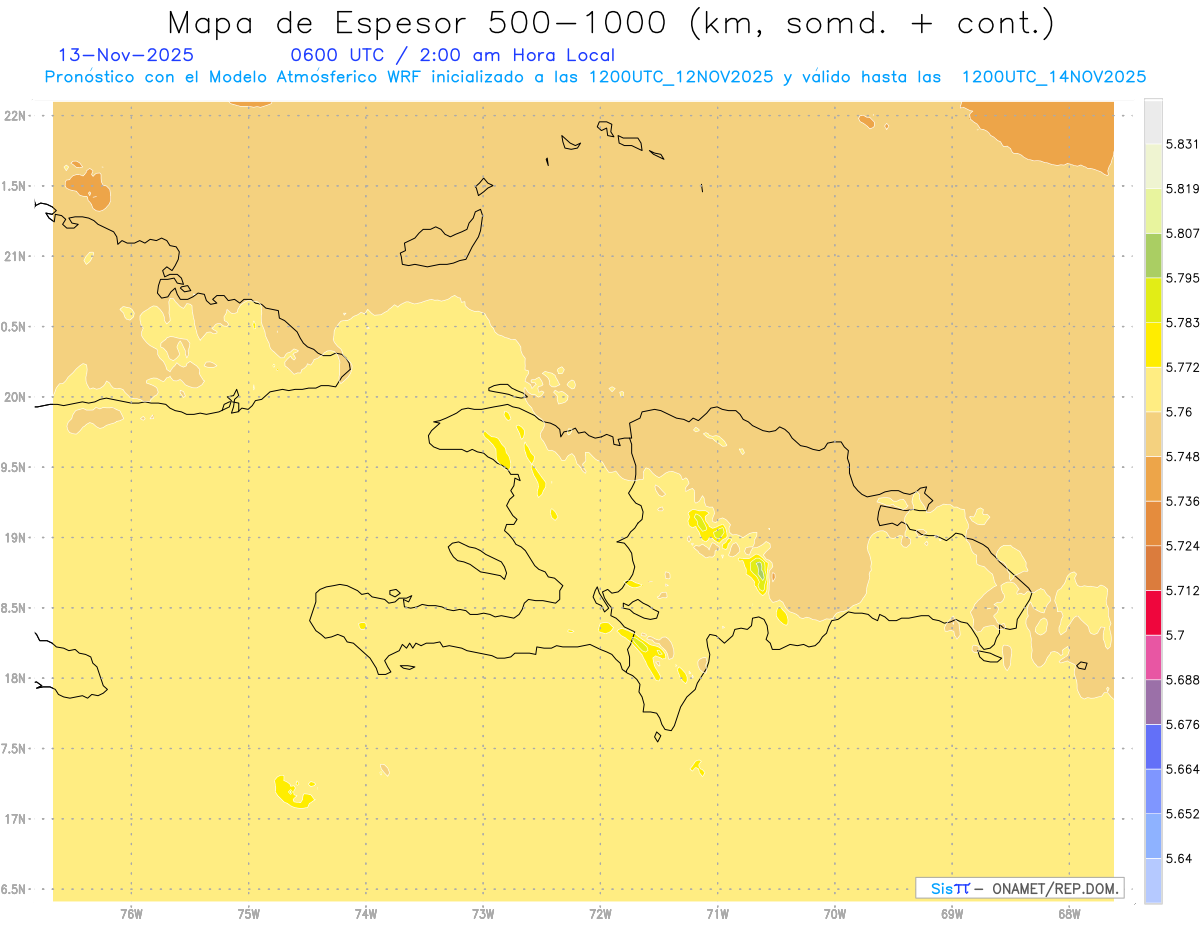Click colorbar value '5.724'
Screen dimensions: 1200x927
click(1183, 546)
